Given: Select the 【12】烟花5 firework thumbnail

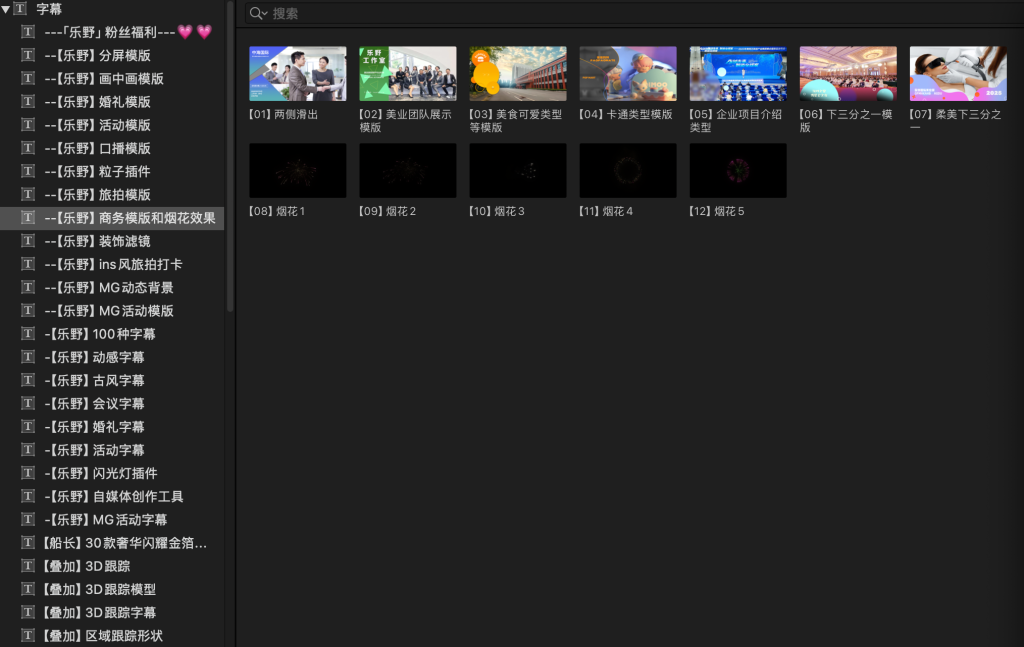Looking at the screenshot, I should pos(738,170).
